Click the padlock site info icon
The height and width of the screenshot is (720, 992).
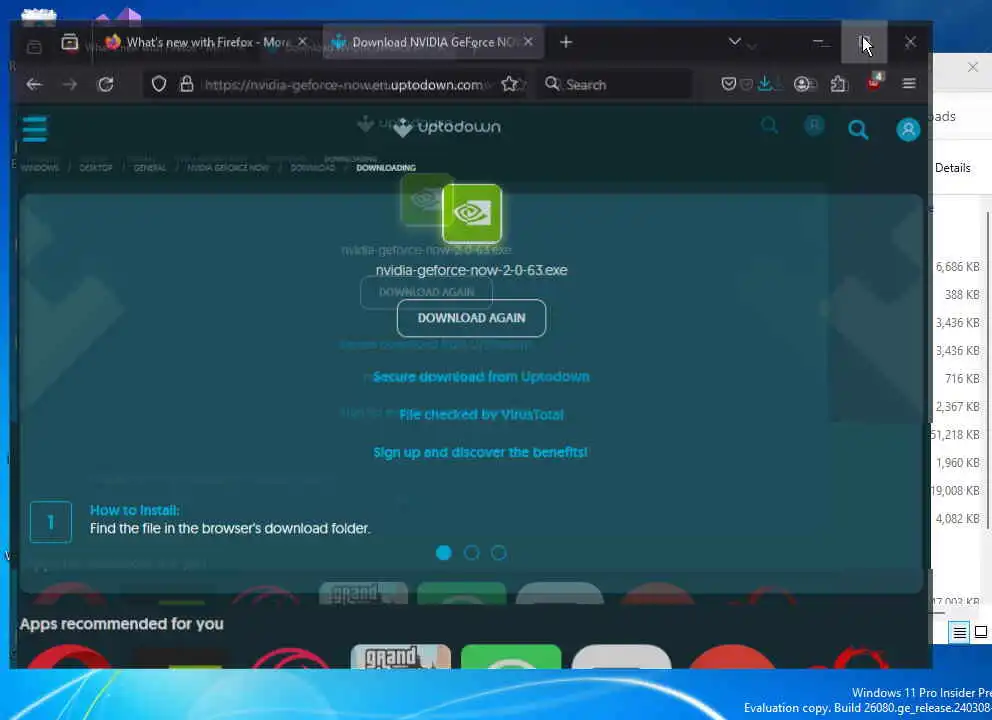click(x=187, y=84)
